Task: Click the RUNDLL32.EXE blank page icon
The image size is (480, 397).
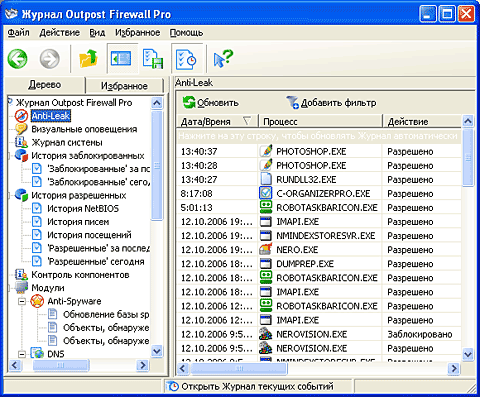Action: tap(266, 179)
